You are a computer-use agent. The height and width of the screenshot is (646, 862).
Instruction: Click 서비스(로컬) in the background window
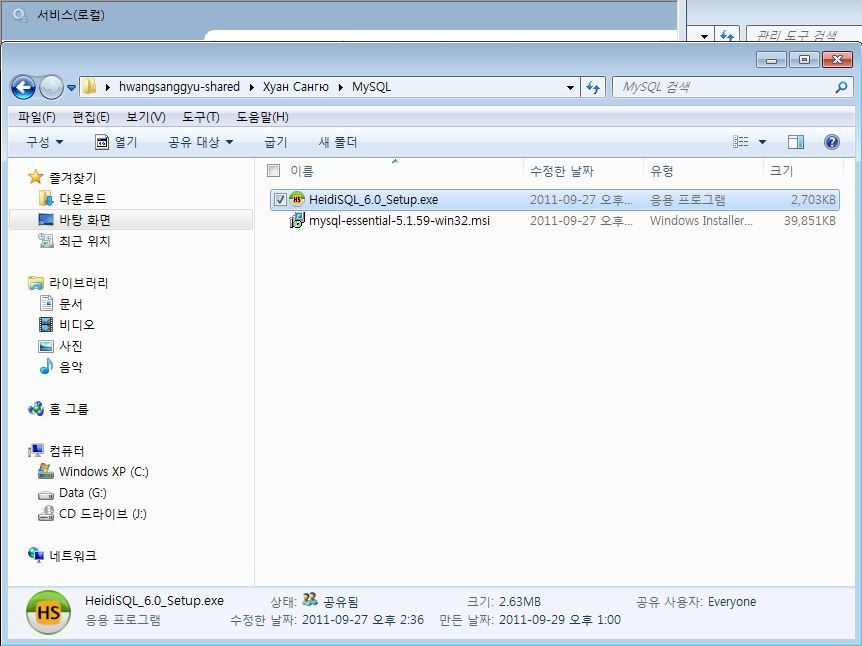[x=70, y=15]
